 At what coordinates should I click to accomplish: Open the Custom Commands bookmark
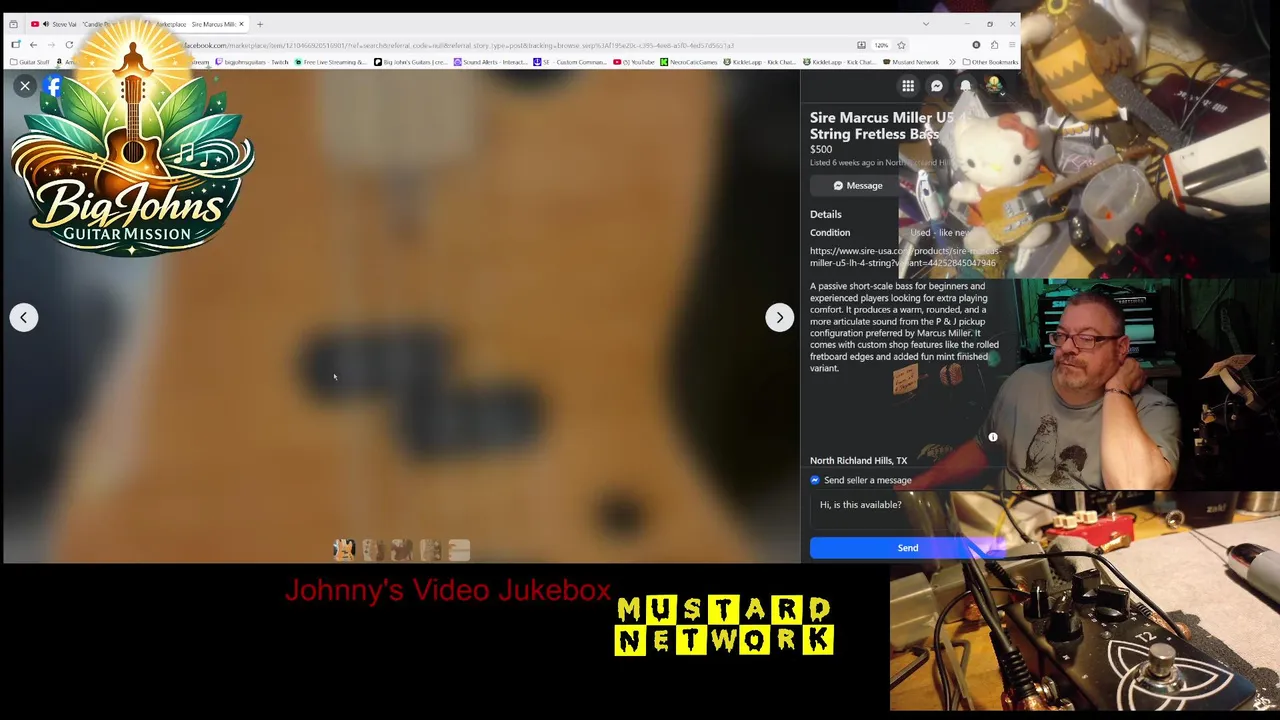coord(570,62)
